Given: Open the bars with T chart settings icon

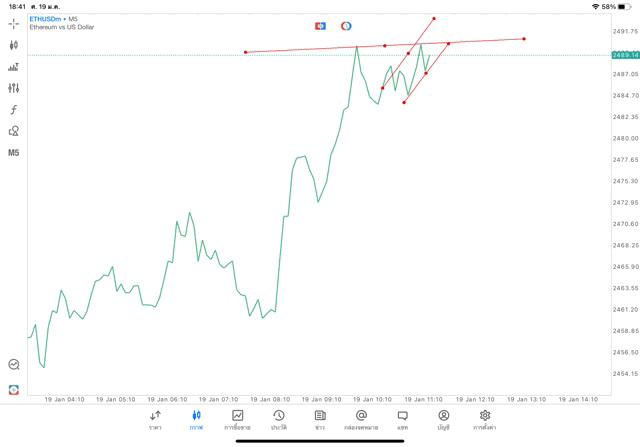Looking at the screenshot, I should pos(14,67).
